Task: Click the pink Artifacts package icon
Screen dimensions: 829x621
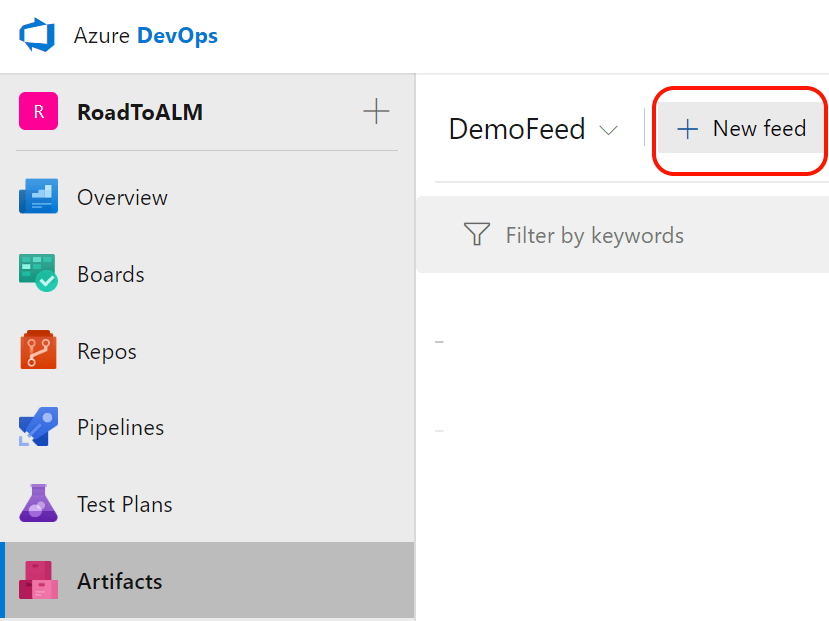Action: coord(38,581)
